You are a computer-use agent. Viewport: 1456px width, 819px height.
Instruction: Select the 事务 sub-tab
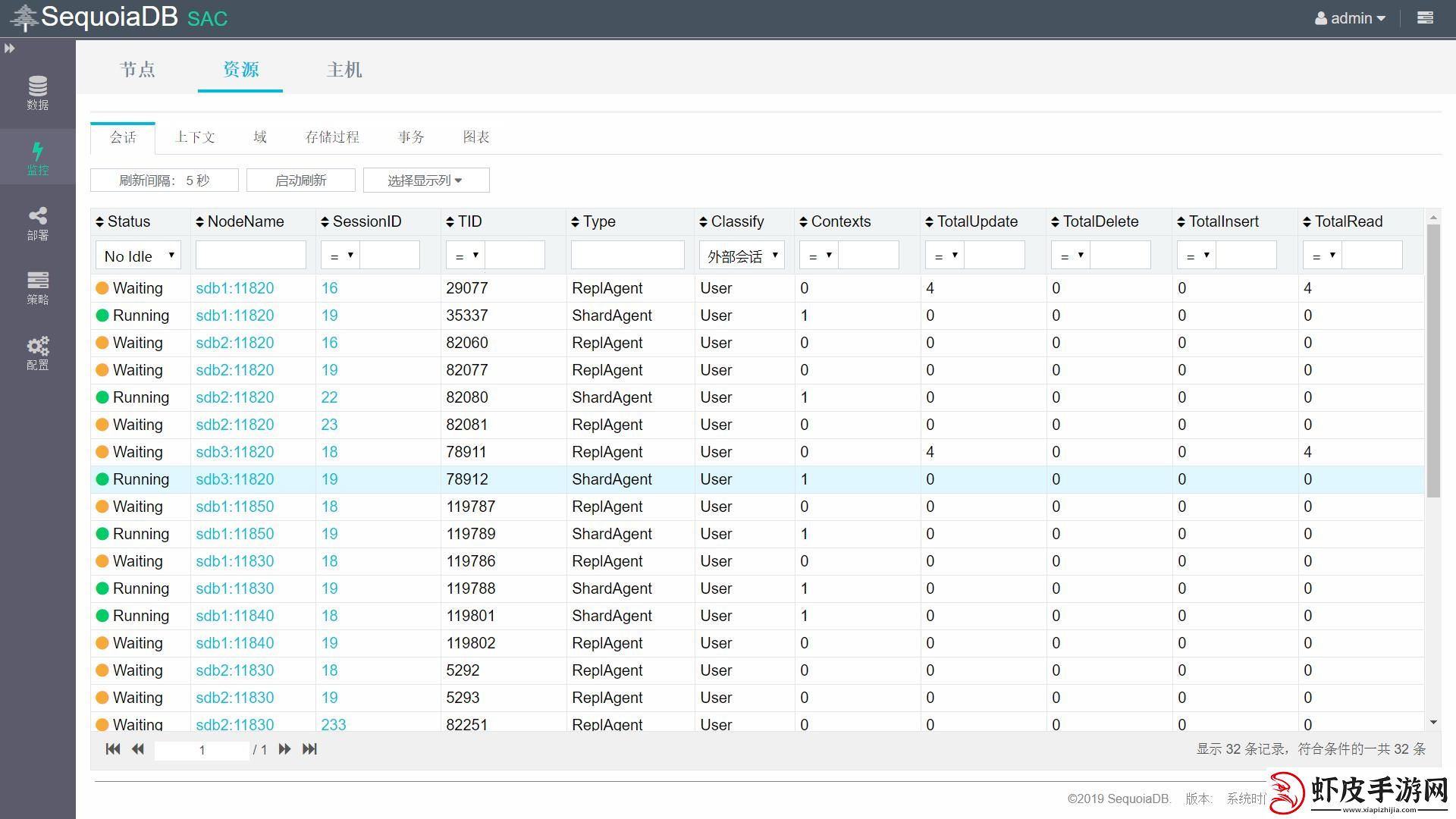click(x=411, y=137)
